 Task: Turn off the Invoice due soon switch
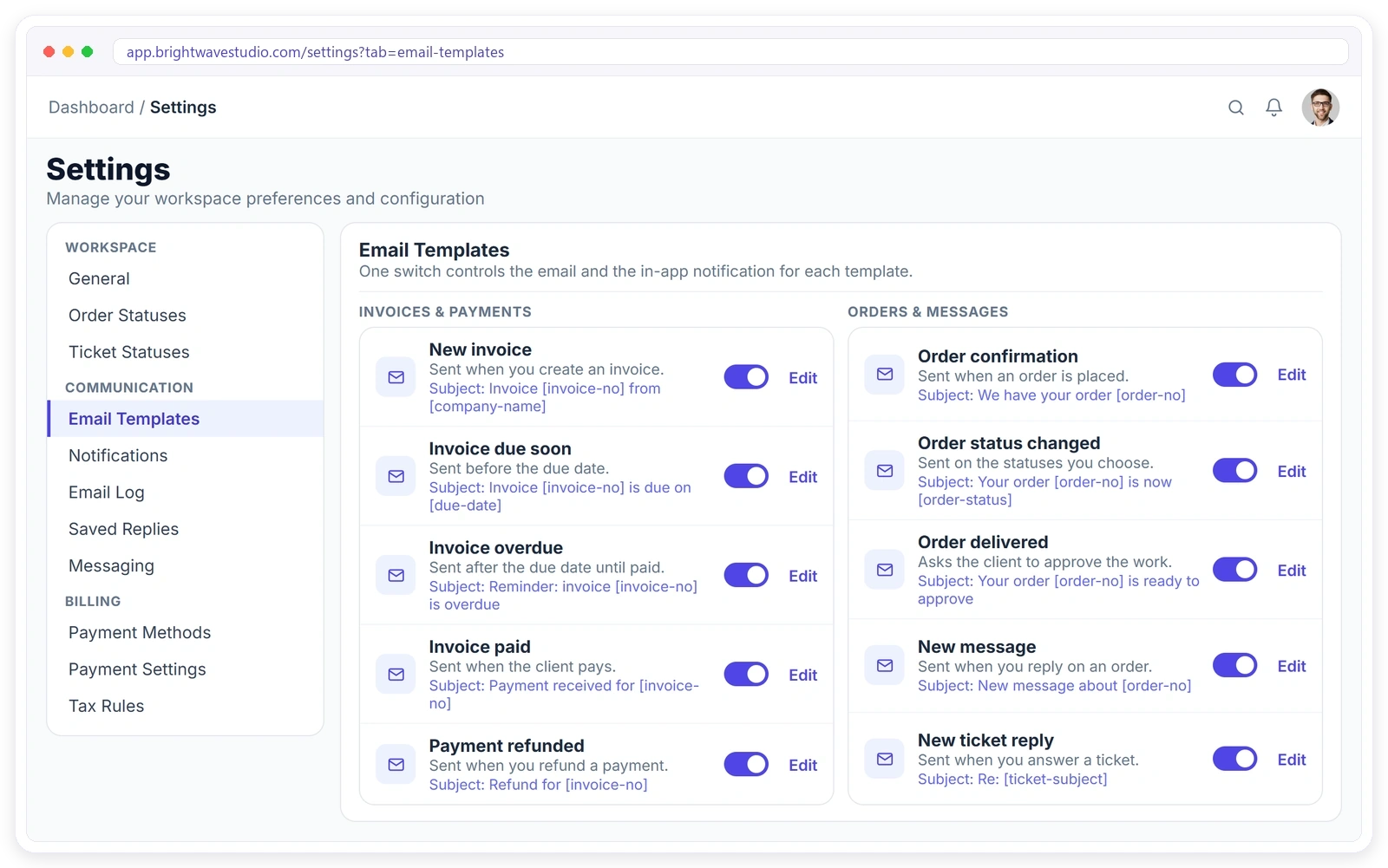point(746,476)
